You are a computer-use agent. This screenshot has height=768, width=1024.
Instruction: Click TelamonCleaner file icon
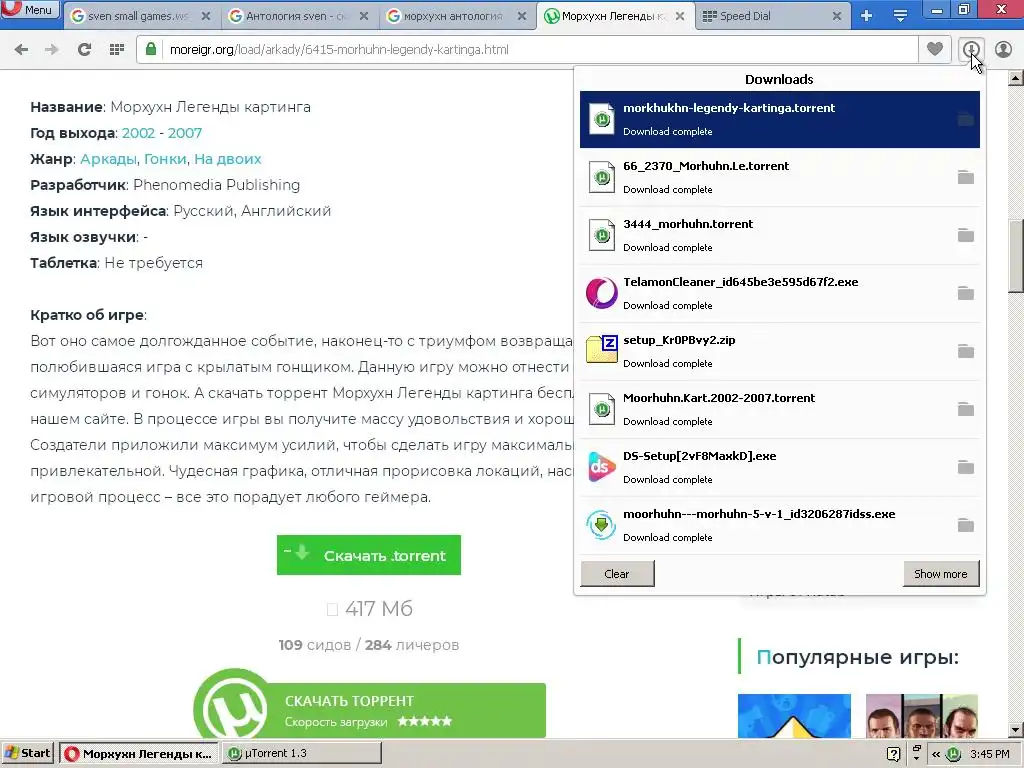click(601, 293)
